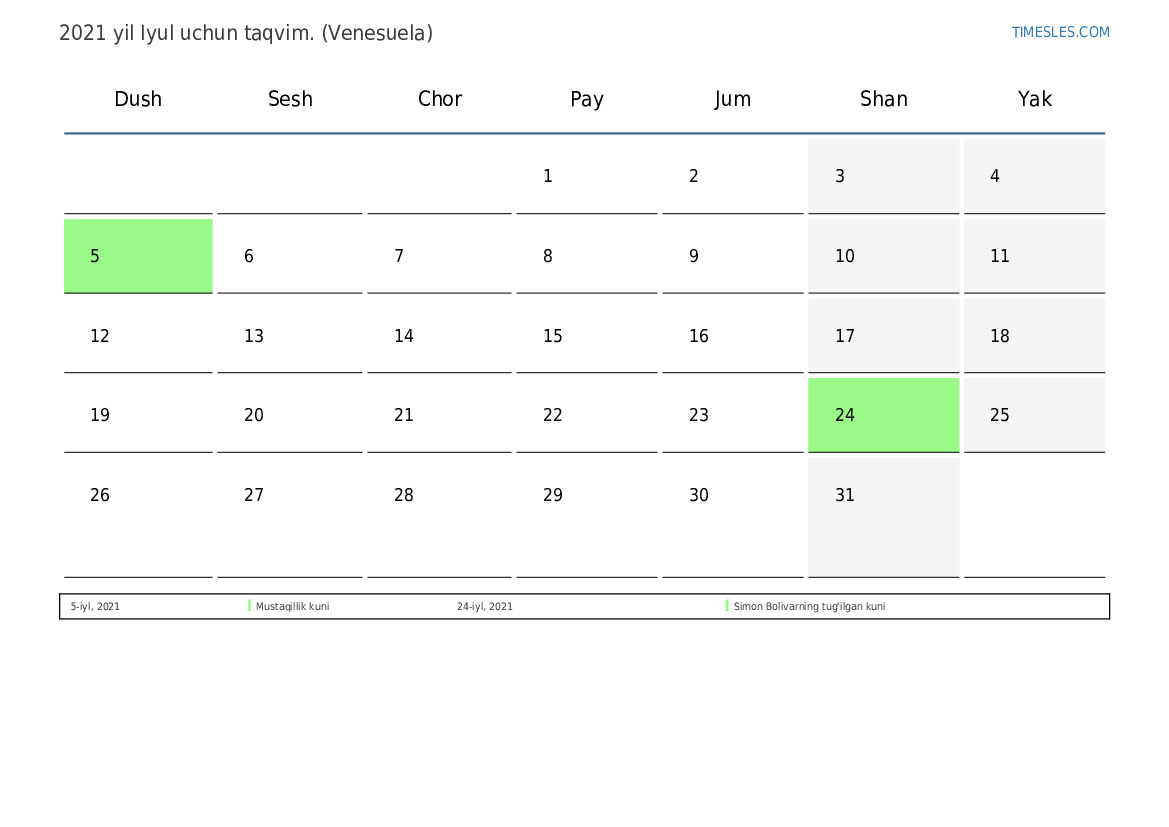
Task: Select Sunday day 4 cell
Action: point(1034,176)
